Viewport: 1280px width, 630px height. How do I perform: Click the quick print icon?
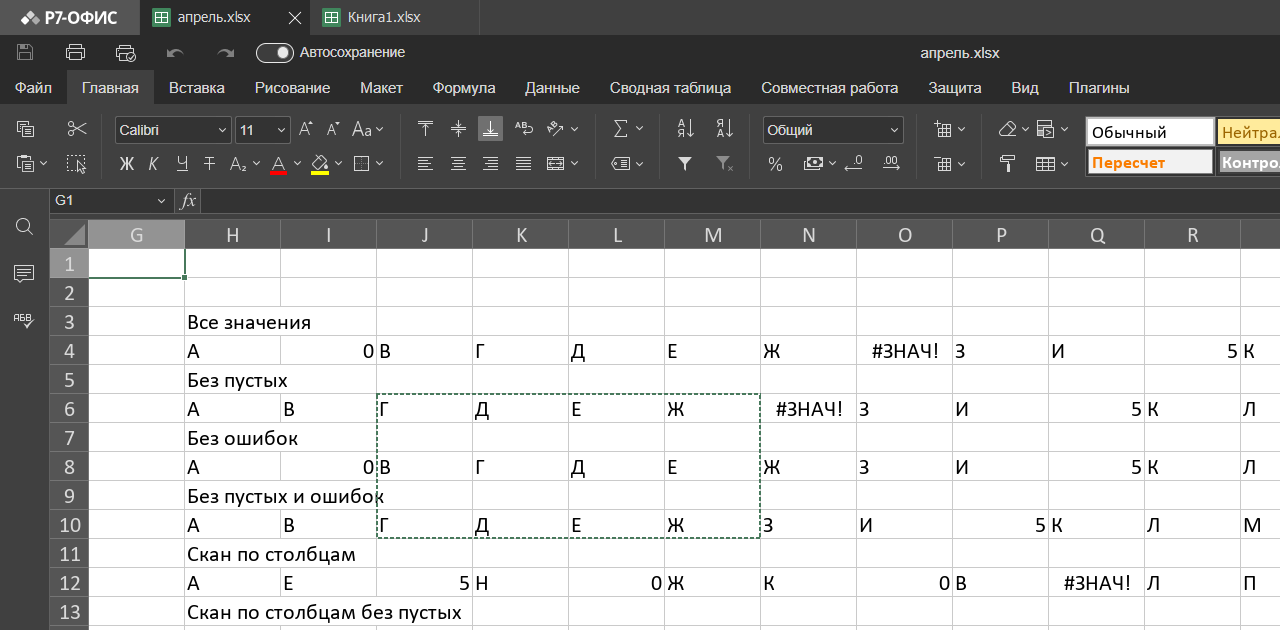tap(125, 53)
